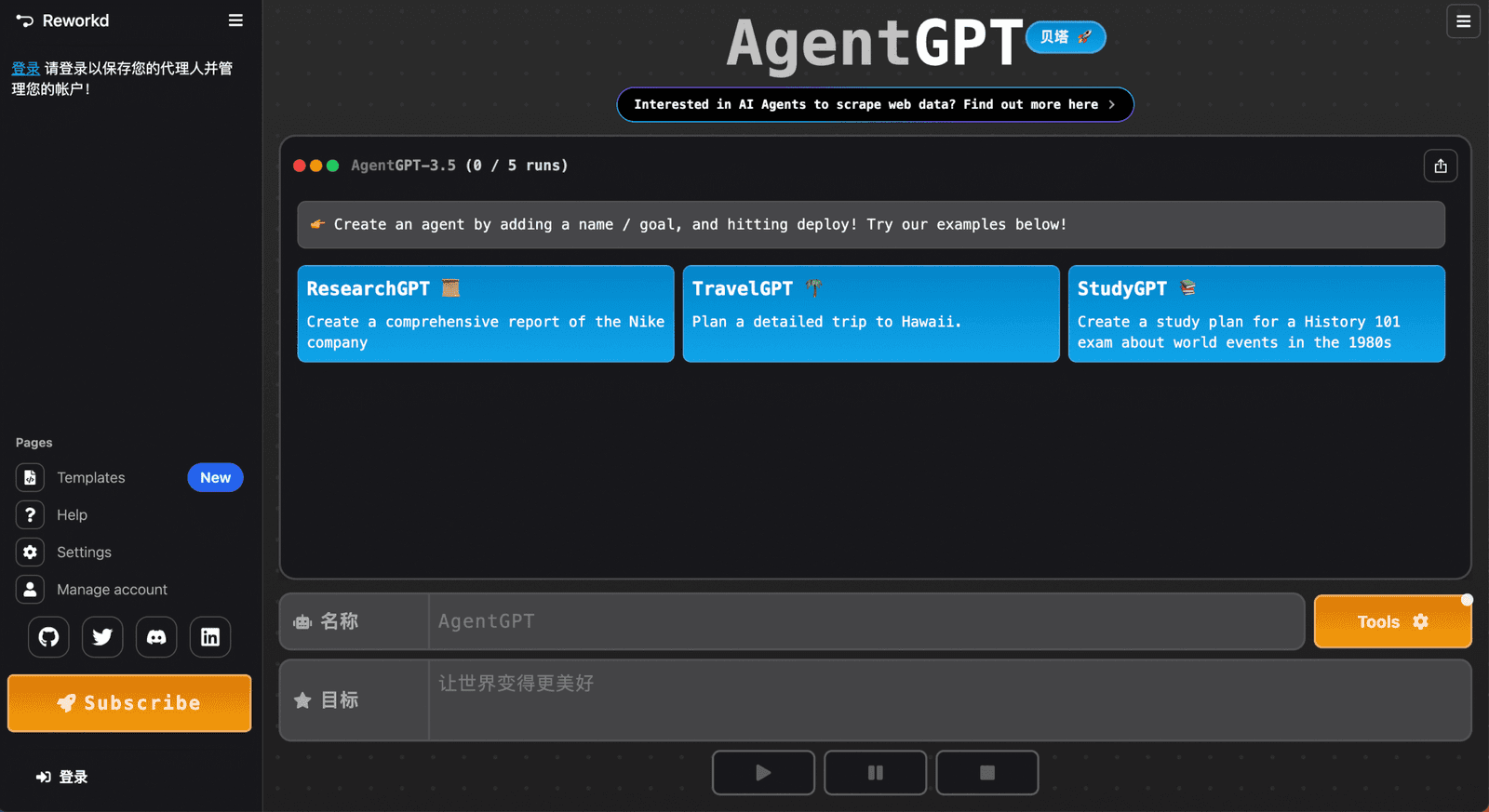The width and height of the screenshot is (1489, 812).
Task: Open the Tools settings button
Action: click(x=1391, y=621)
